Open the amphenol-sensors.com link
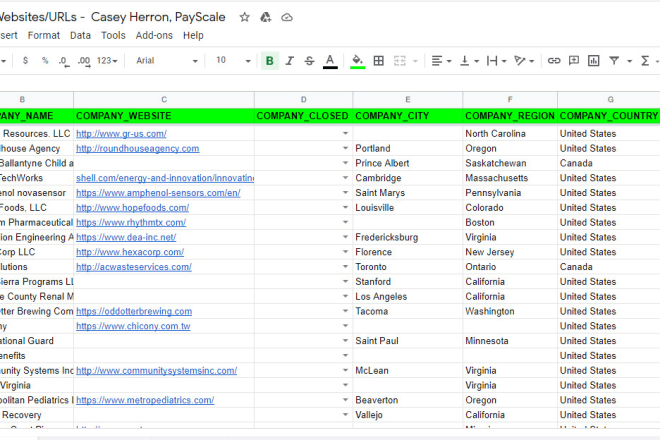The width and height of the screenshot is (660, 440). (158, 193)
